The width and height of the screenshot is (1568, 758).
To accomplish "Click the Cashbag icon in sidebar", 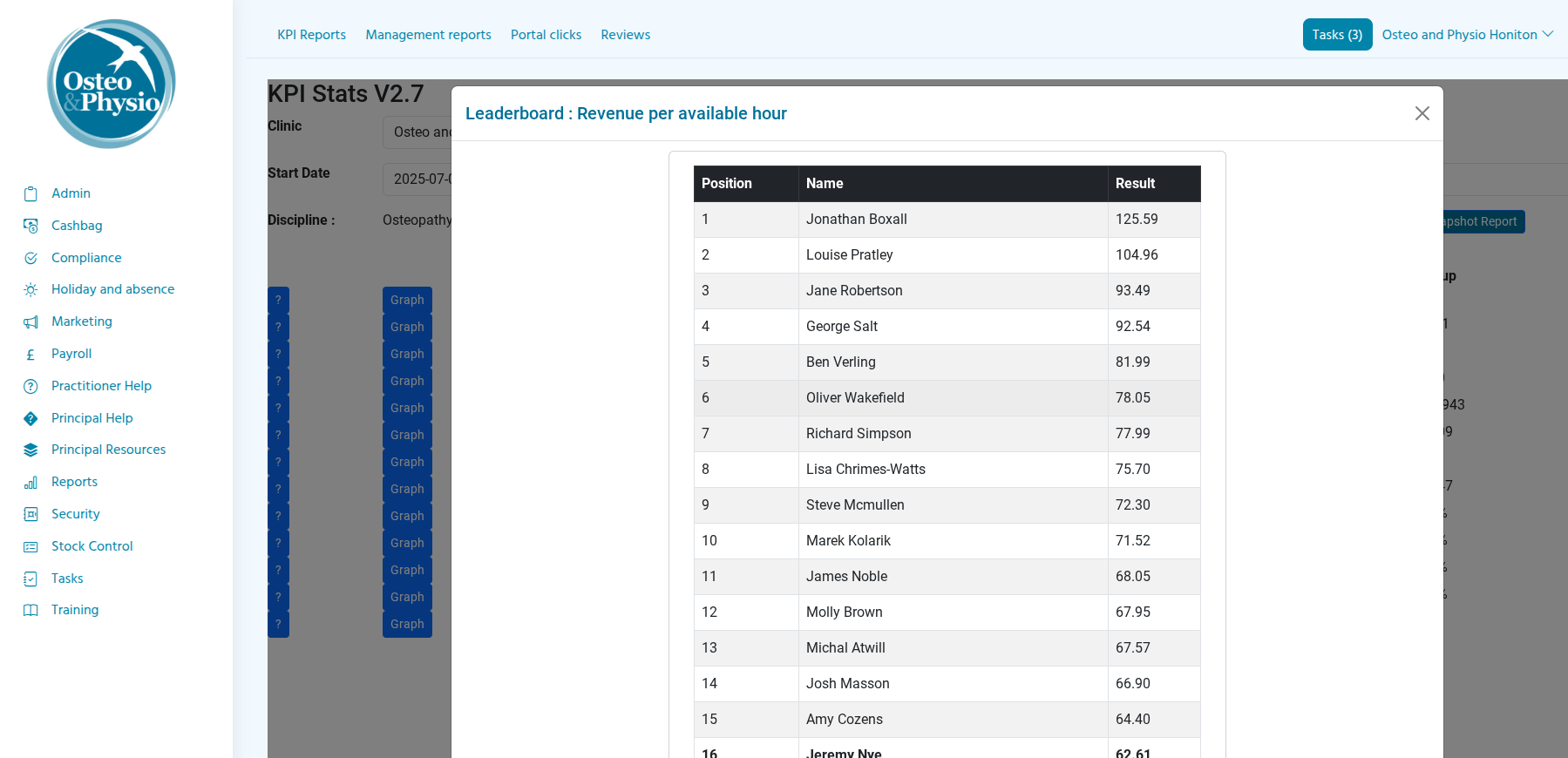I will pos(31,226).
